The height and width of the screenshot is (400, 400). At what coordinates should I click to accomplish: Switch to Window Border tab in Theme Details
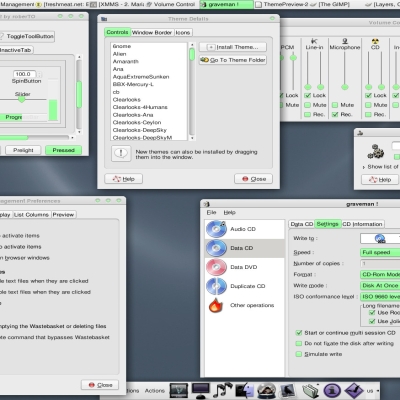point(152,32)
